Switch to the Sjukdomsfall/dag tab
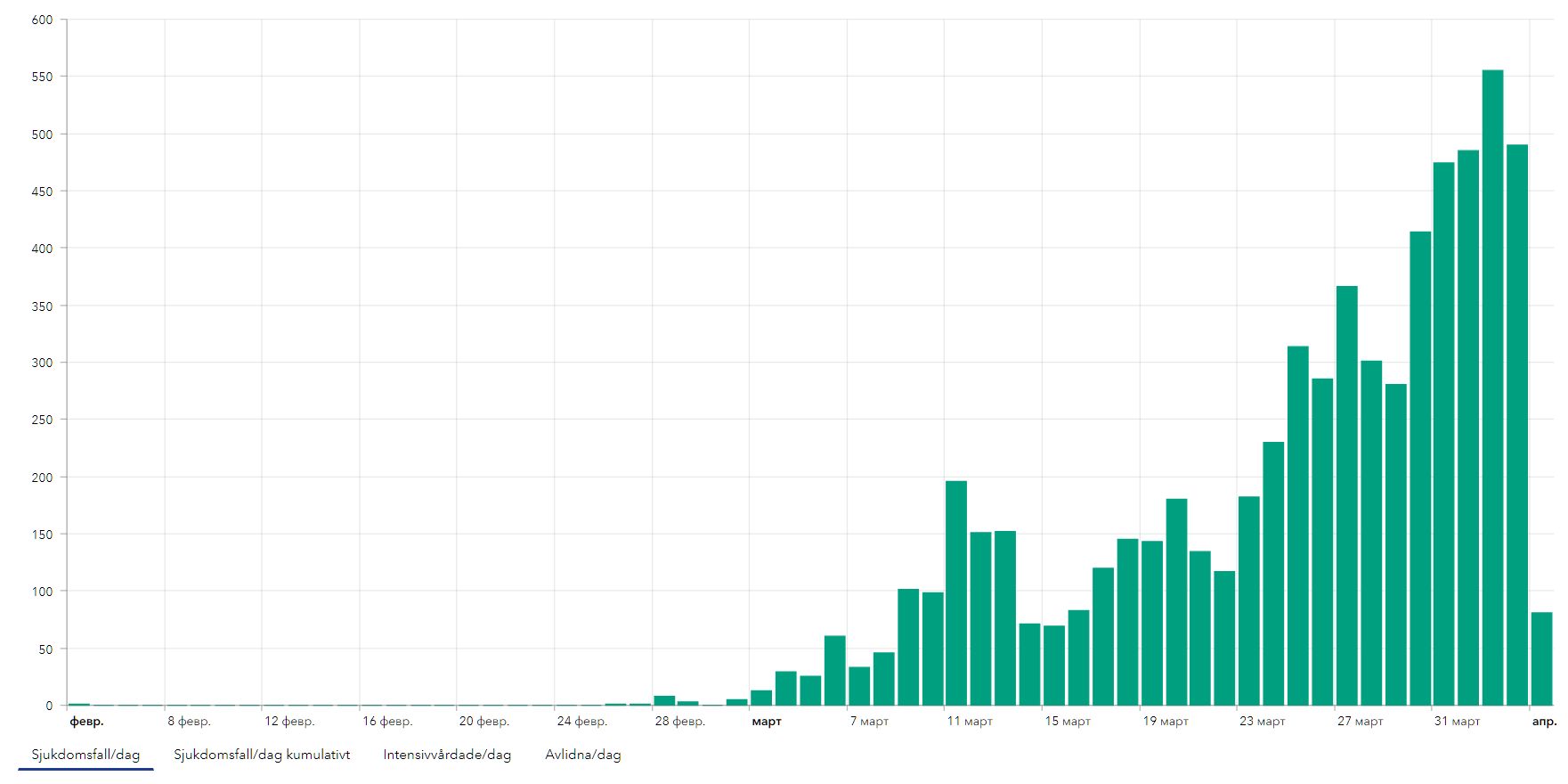 [85, 755]
